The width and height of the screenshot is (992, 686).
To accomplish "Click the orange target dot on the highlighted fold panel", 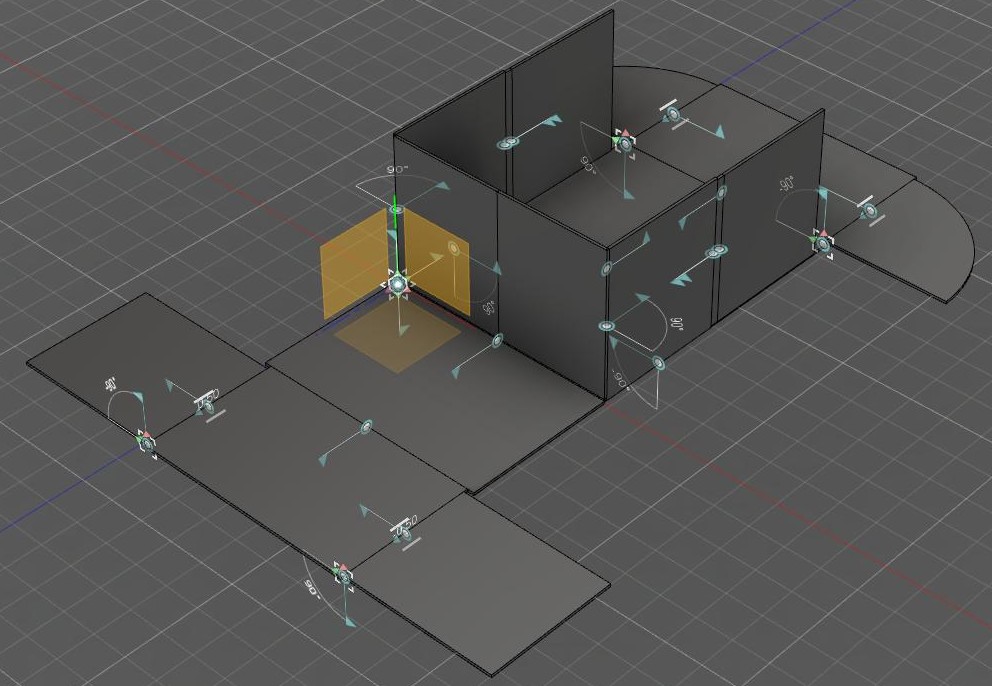I will (454, 247).
